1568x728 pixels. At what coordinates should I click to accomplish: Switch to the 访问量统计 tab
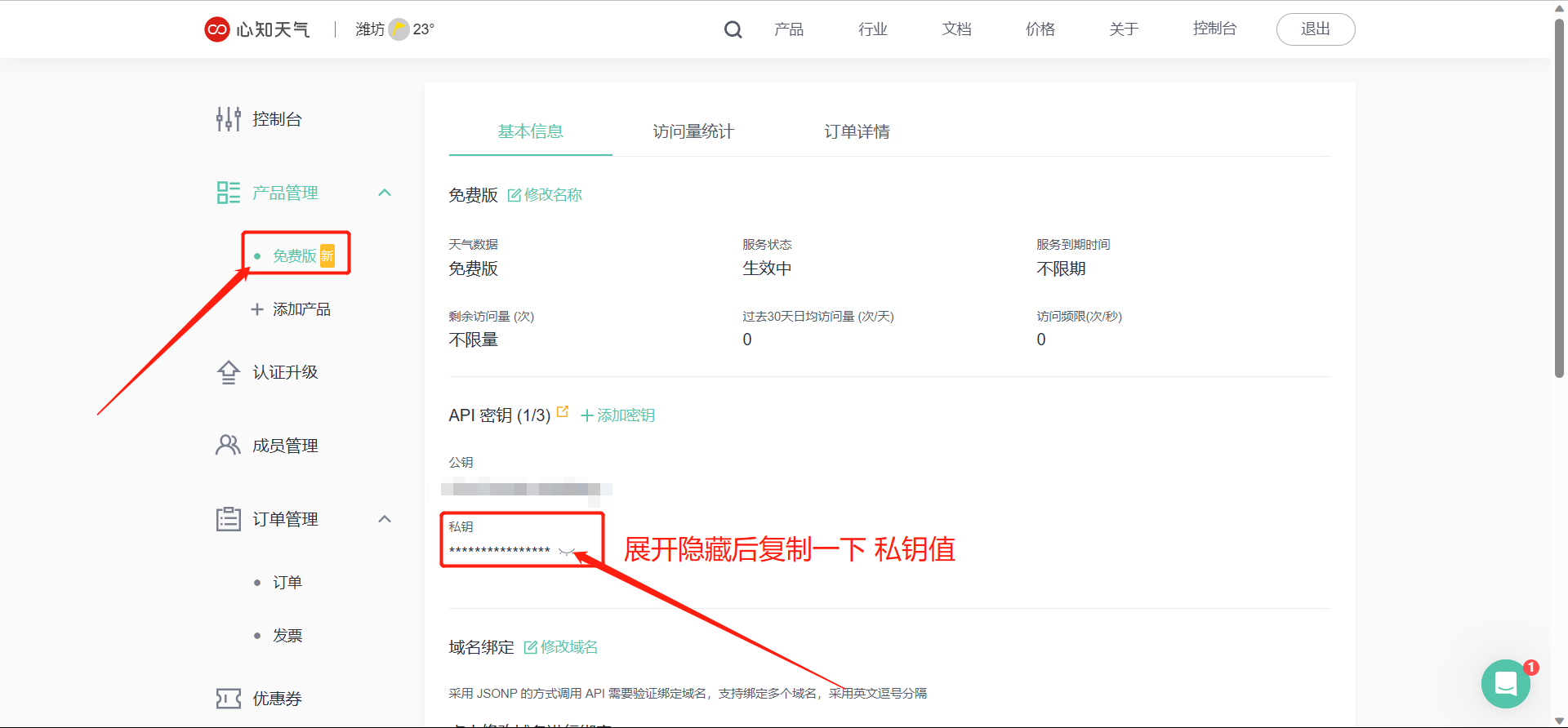pos(693,131)
